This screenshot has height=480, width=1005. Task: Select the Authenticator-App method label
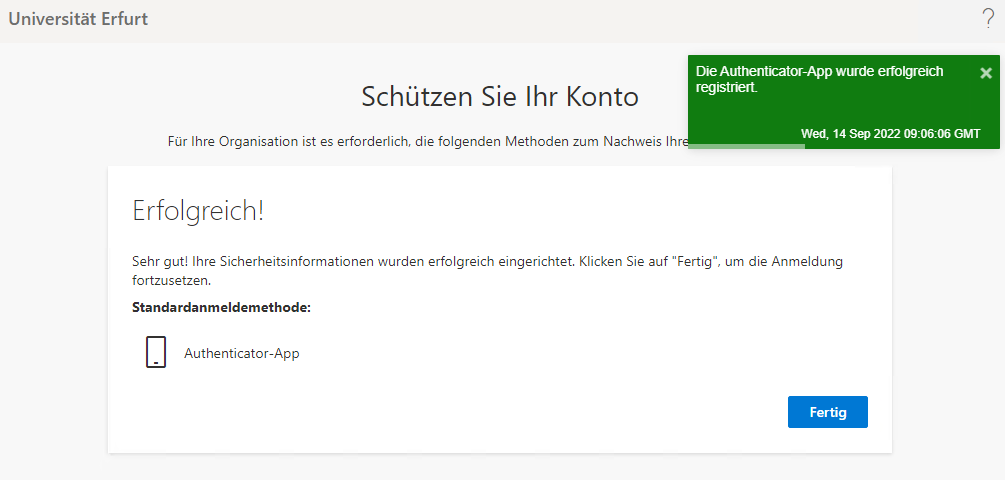click(x=241, y=353)
